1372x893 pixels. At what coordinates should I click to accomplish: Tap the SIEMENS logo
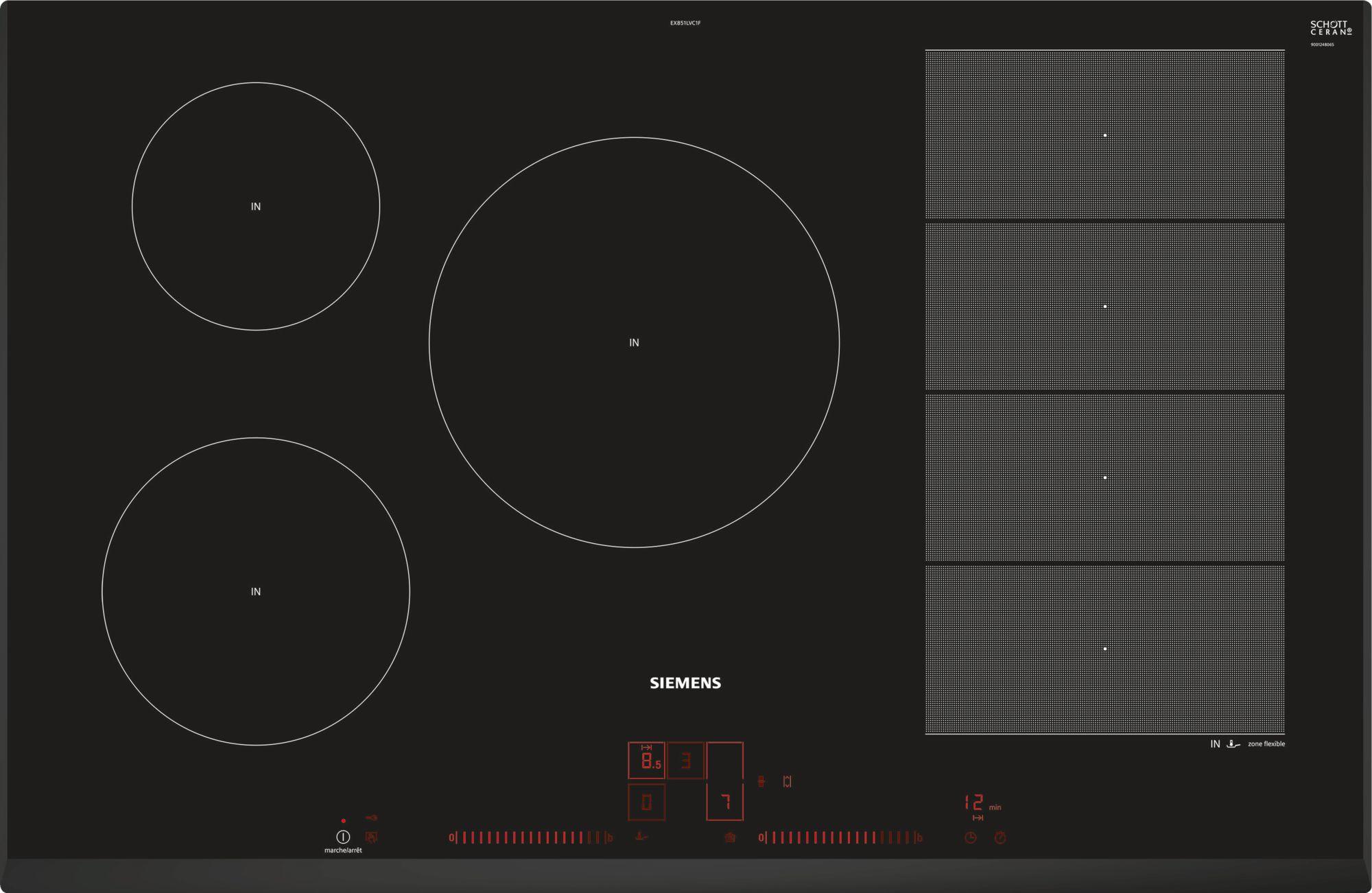point(685,683)
